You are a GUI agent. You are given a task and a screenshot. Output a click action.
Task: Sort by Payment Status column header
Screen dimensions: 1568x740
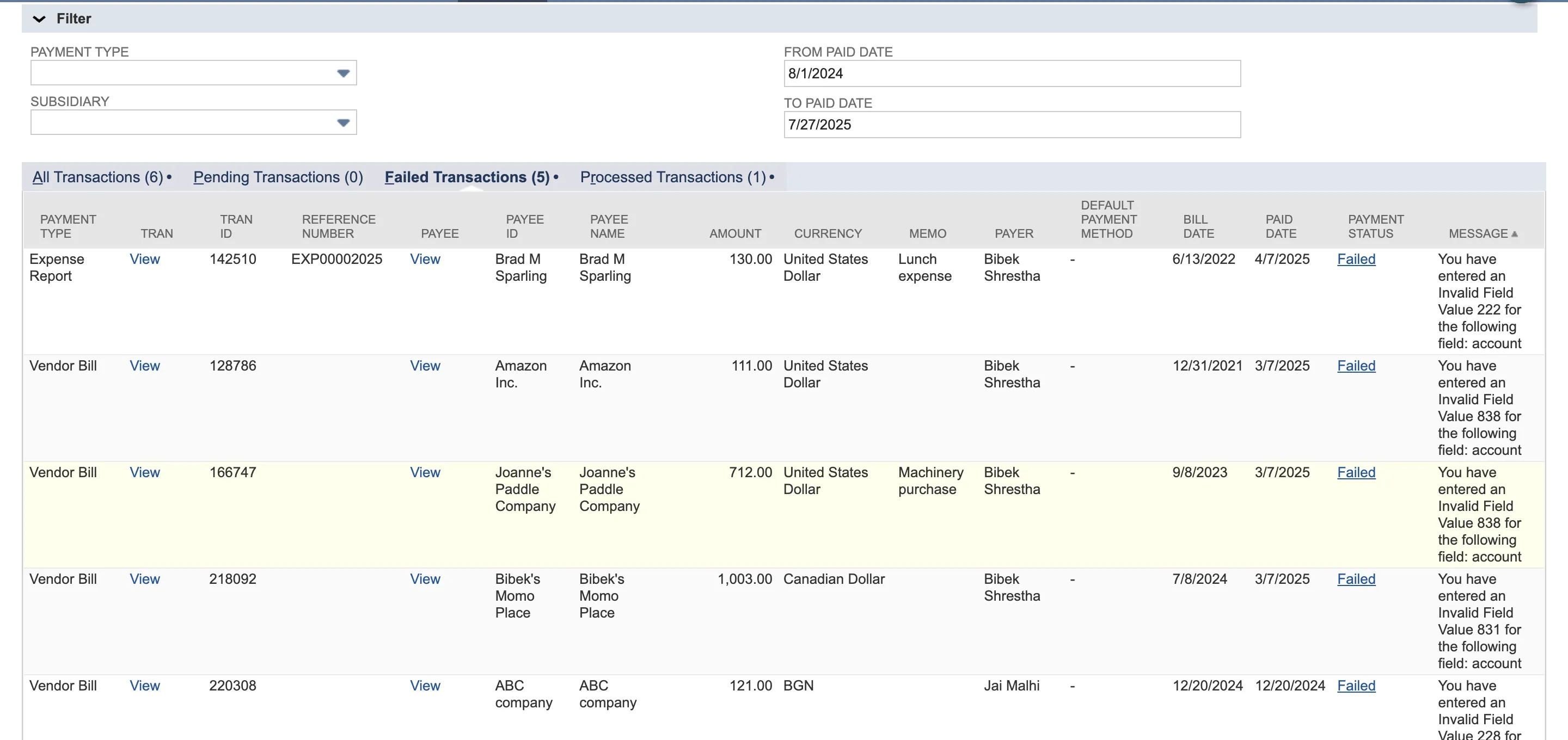1376,226
